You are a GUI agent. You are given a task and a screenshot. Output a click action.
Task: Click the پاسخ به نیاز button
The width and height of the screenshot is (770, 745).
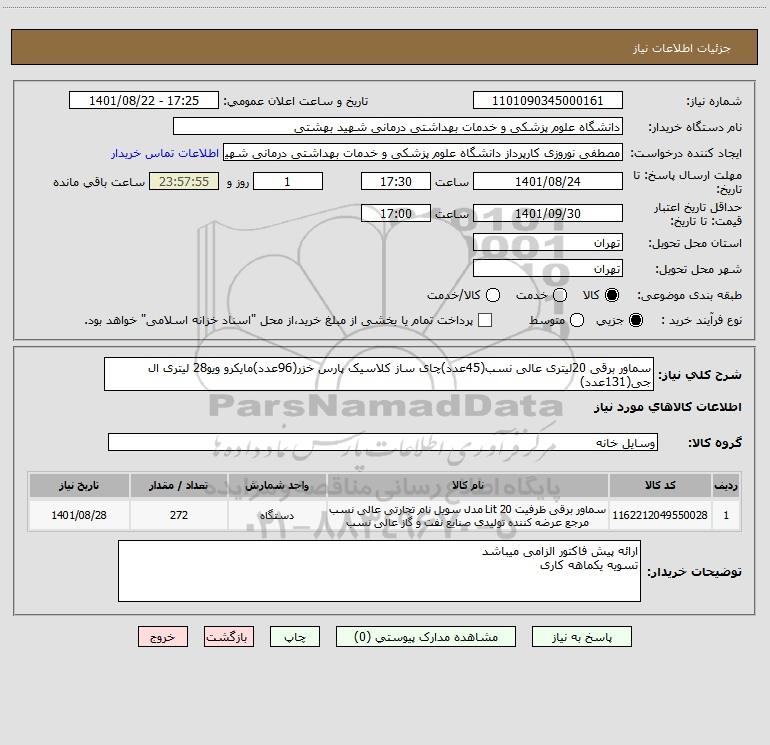(582, 637)
